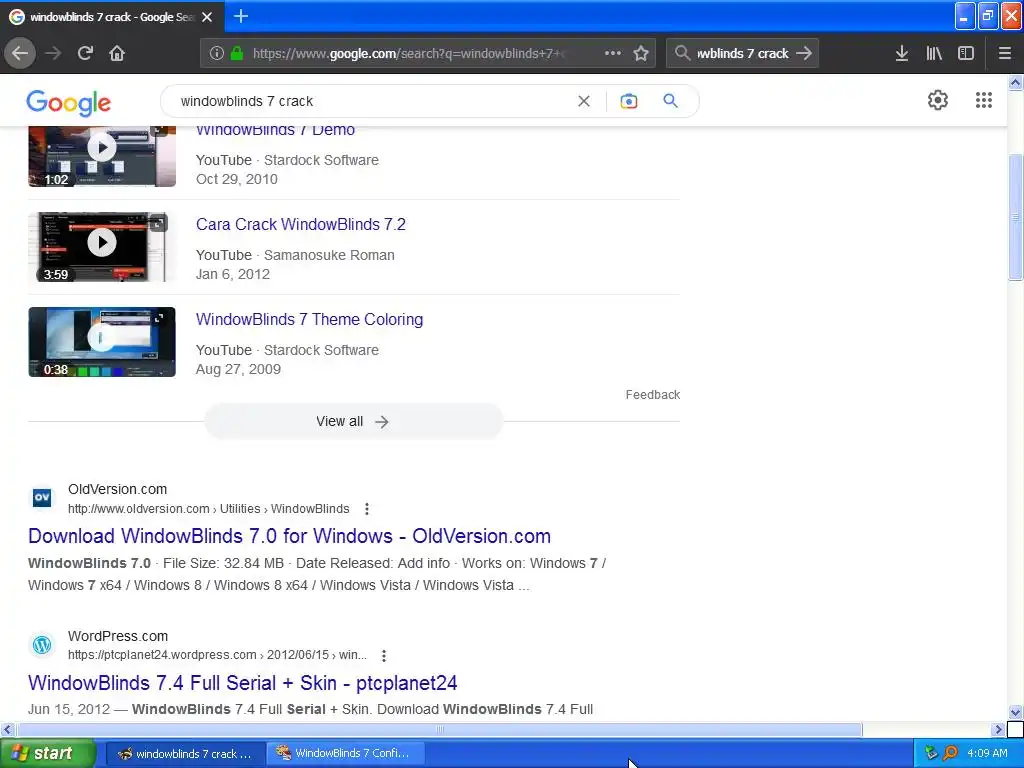Click the magnifier in browser search box

point(682,53)
